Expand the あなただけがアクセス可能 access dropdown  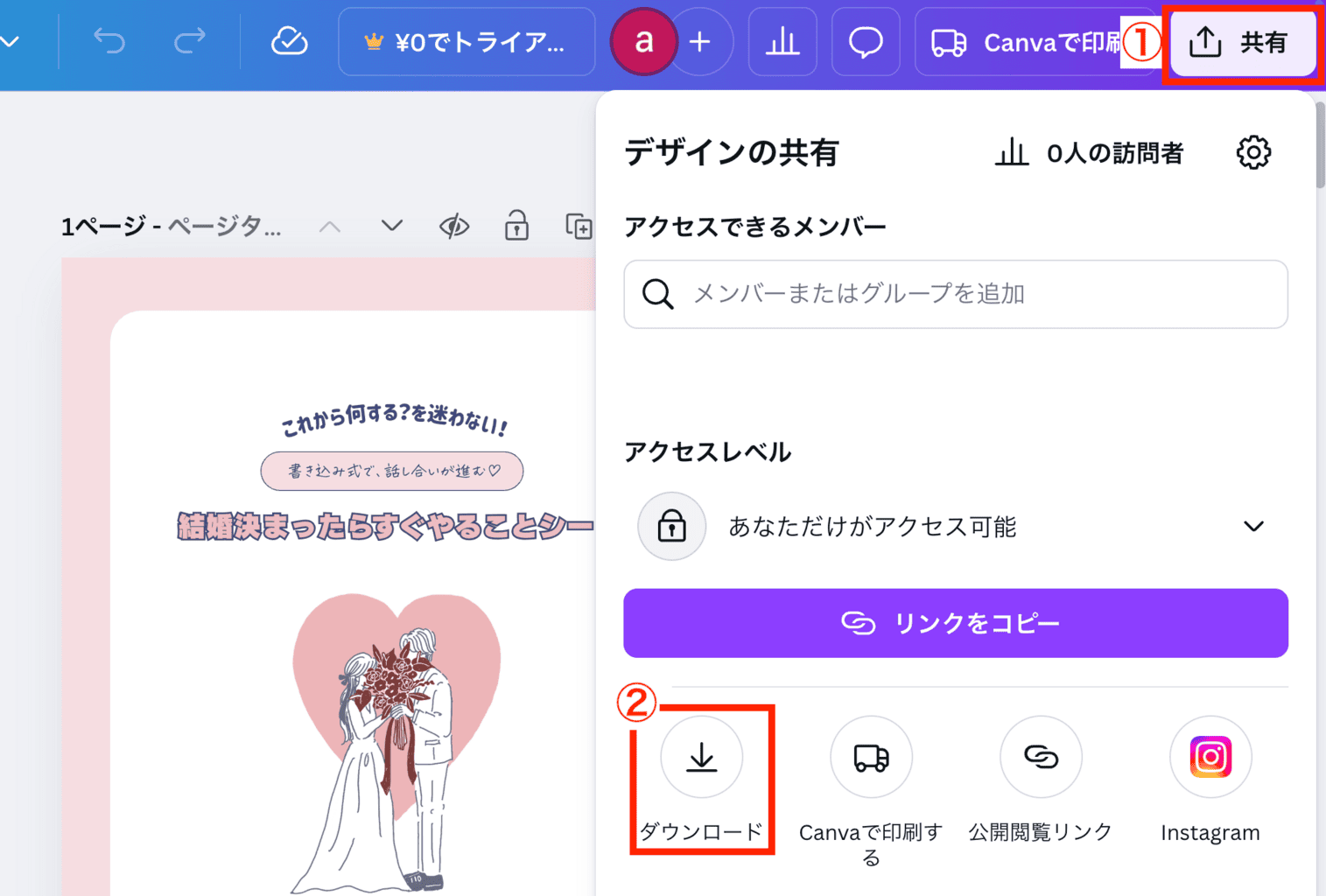[1253, 527]
